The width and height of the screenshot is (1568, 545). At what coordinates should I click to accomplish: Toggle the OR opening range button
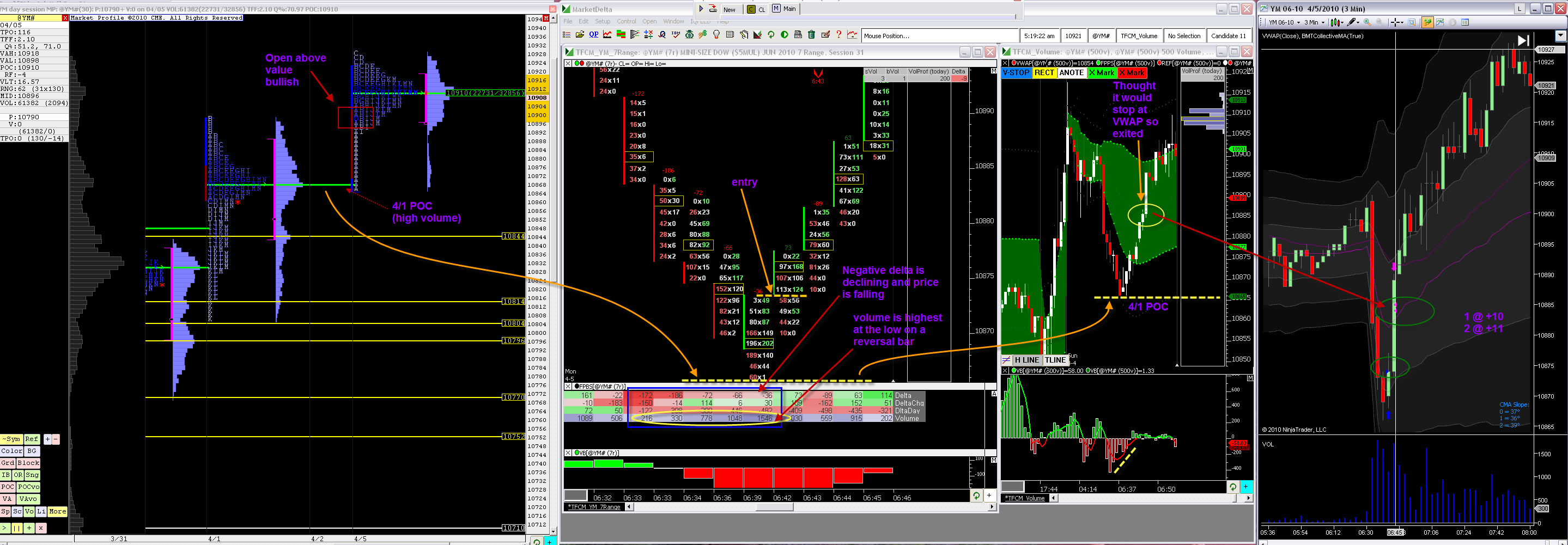point(19,475)
